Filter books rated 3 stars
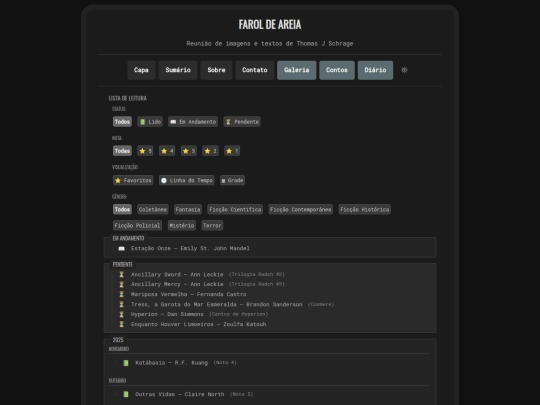The height and width of the screenshot is (405, 540). click(189, 151)
